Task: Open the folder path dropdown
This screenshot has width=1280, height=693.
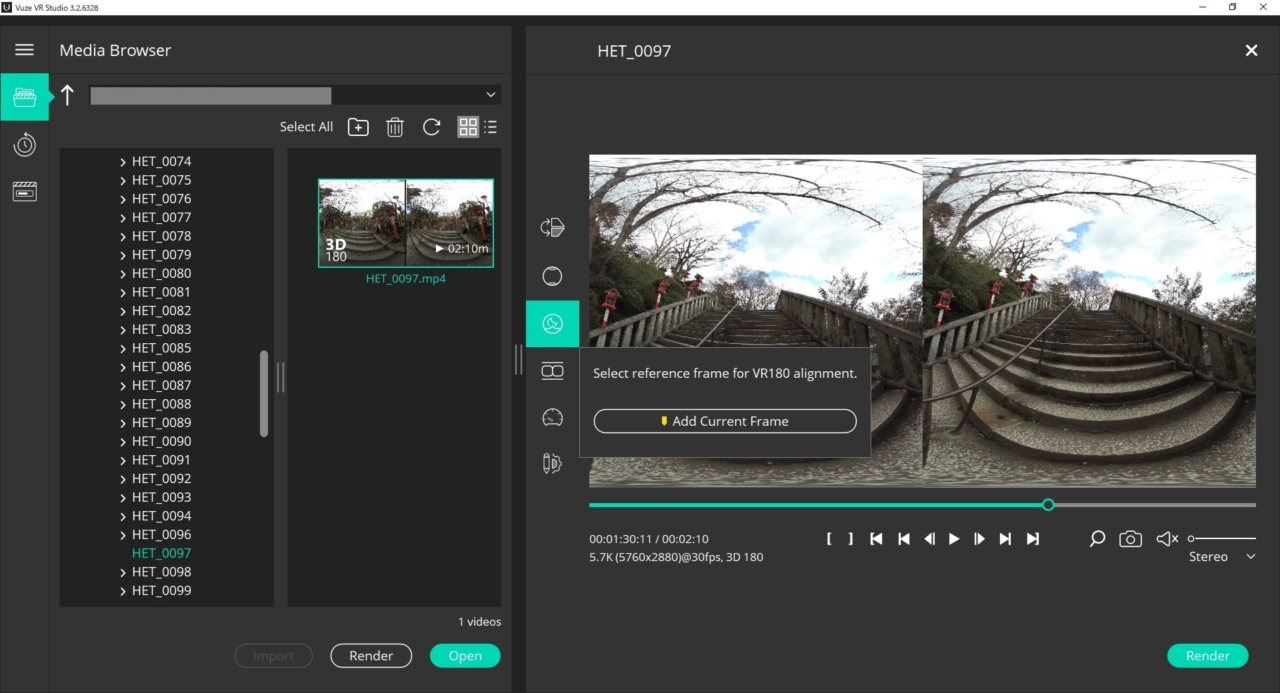Action: 490,95
